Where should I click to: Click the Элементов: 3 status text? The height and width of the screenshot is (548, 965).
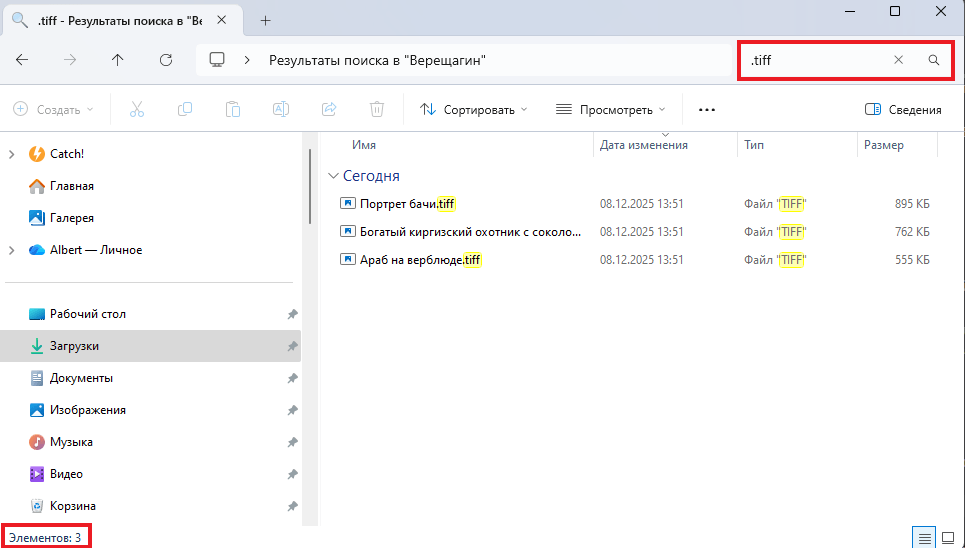click(x=45, y=538)
